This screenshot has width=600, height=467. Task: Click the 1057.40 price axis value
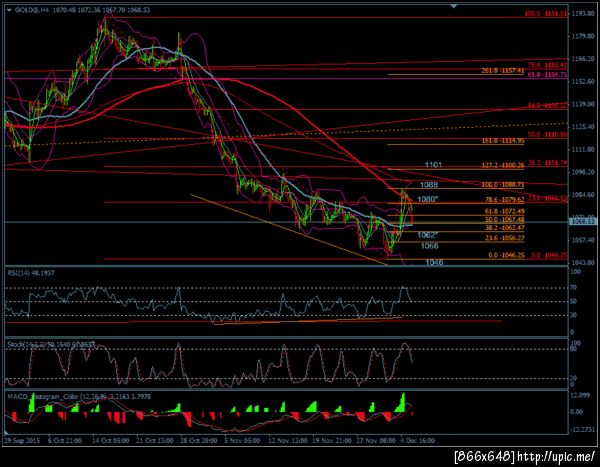click(x=583, y=240)
